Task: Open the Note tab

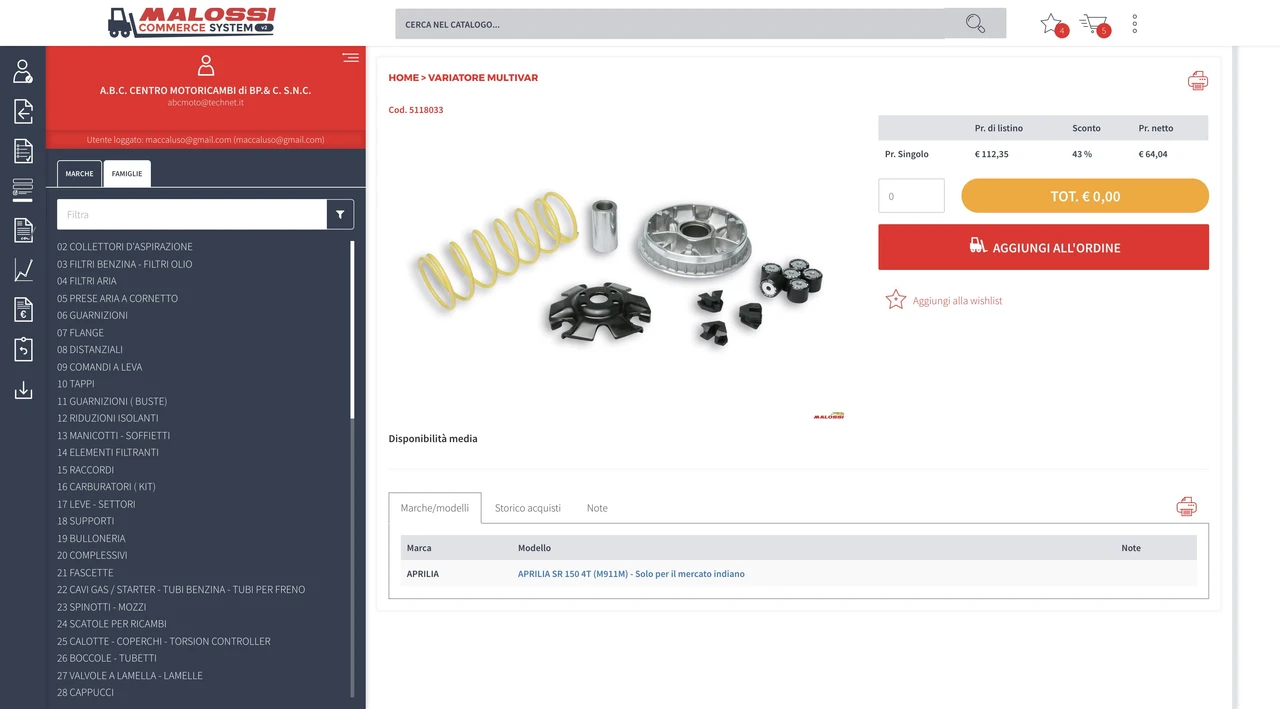Action: [597, 508]
